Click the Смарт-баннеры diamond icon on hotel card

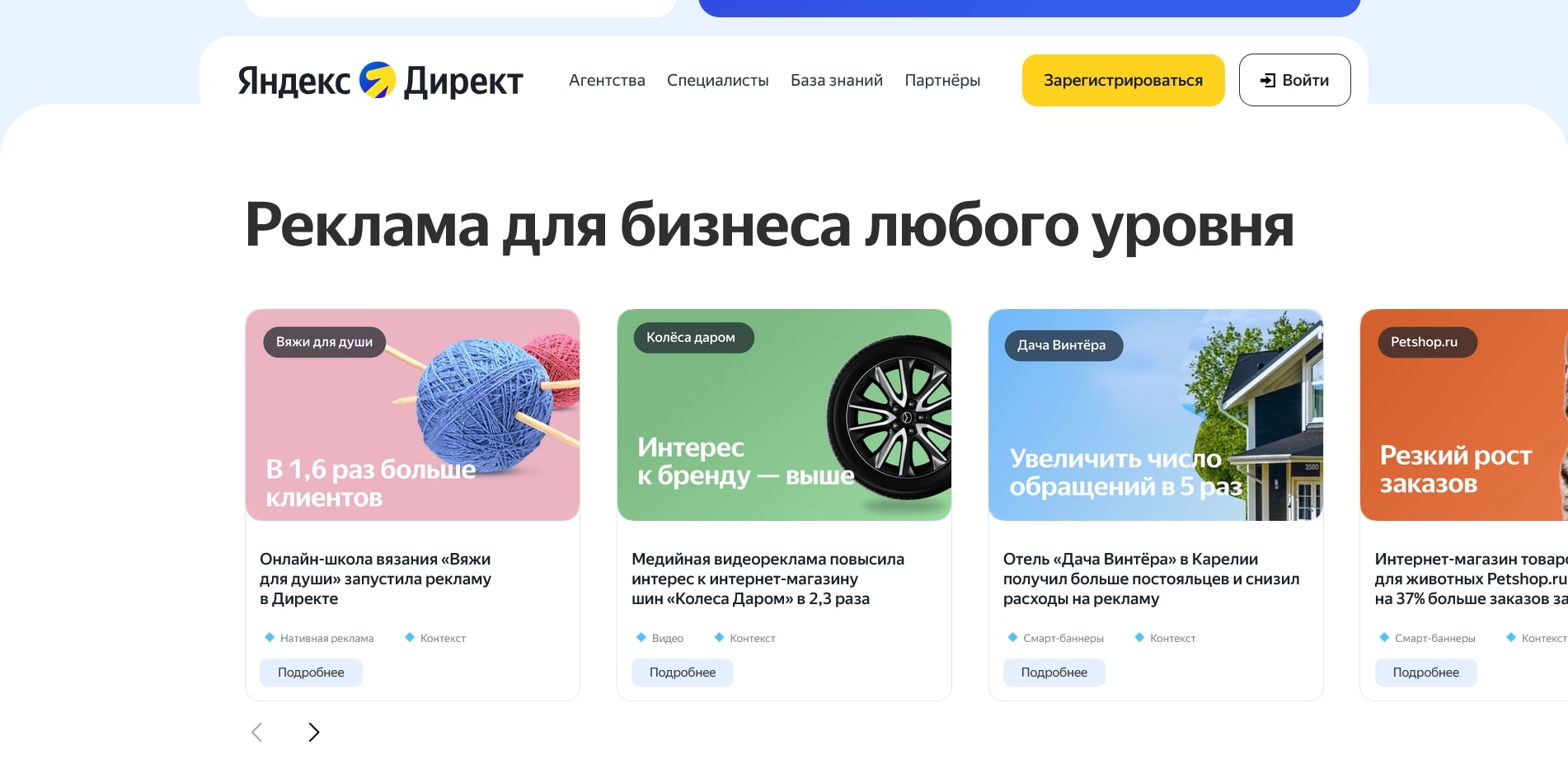pos(1012,637)
